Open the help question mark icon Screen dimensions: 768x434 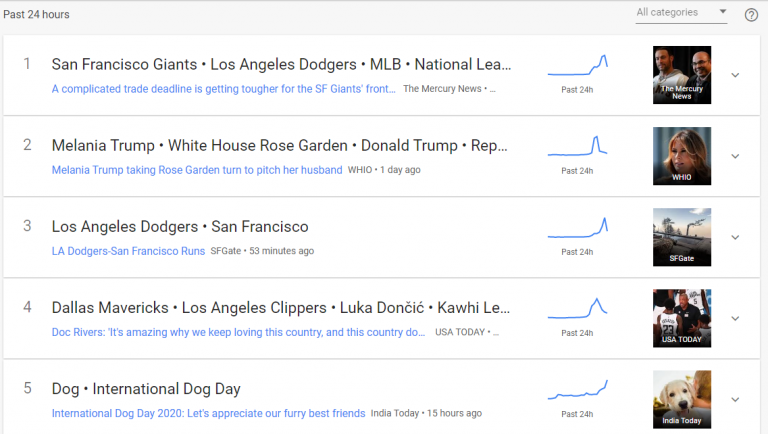click(751, 14)
